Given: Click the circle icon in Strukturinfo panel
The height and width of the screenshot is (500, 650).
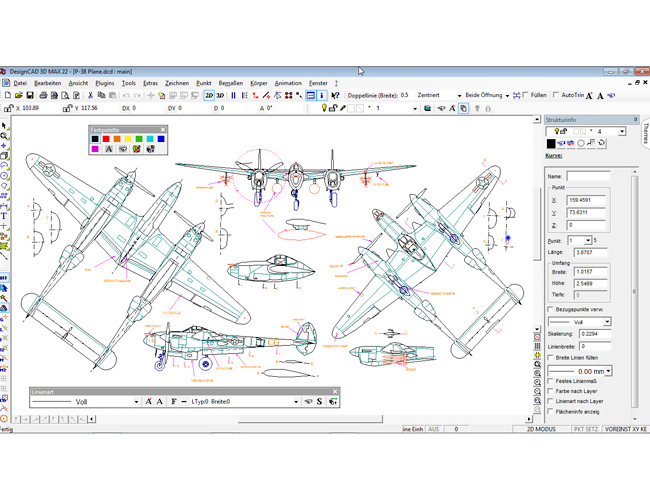Looking at the screenshot, I should (x=581, y=143).
